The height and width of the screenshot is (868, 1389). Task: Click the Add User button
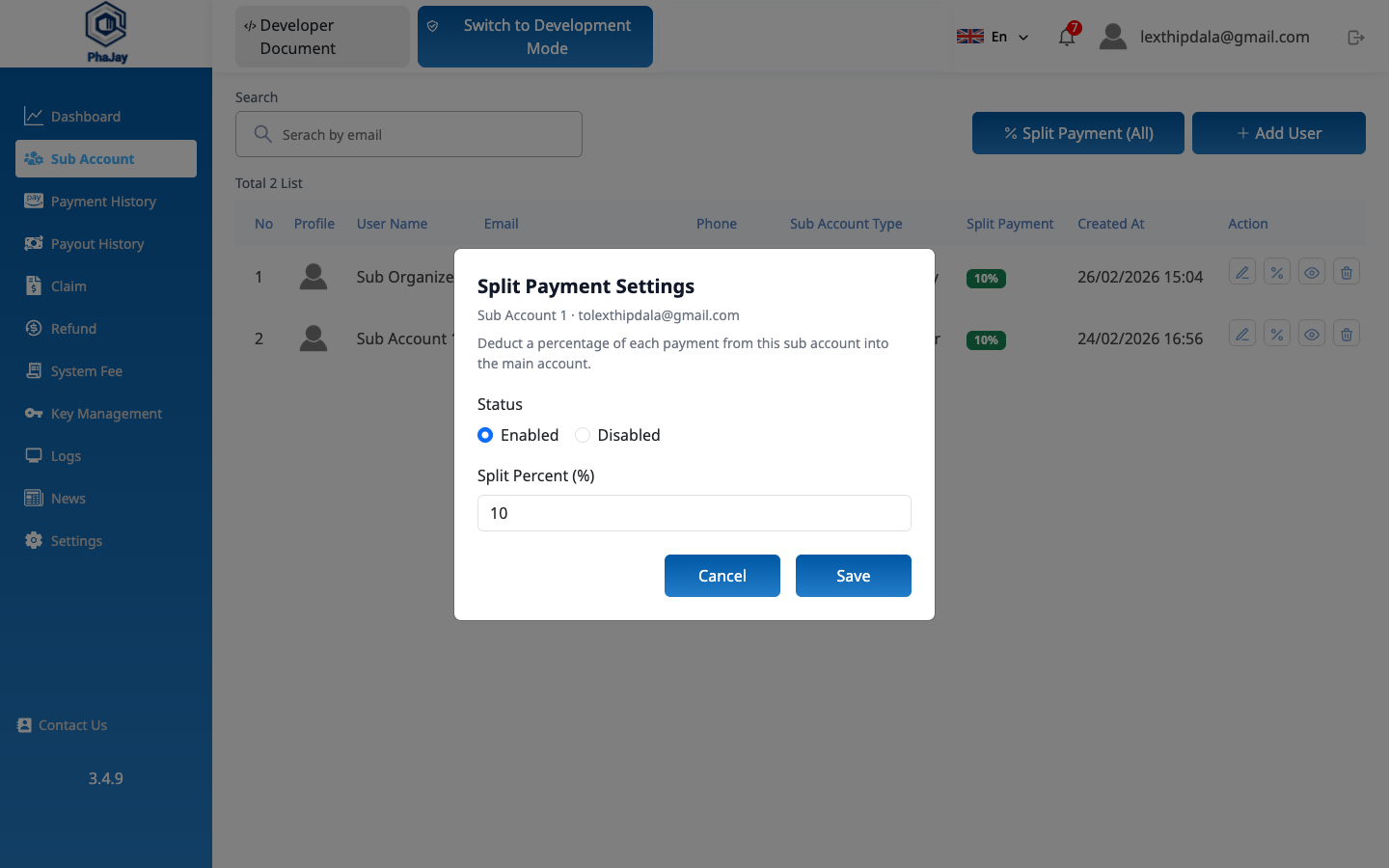click(1279, 133)
